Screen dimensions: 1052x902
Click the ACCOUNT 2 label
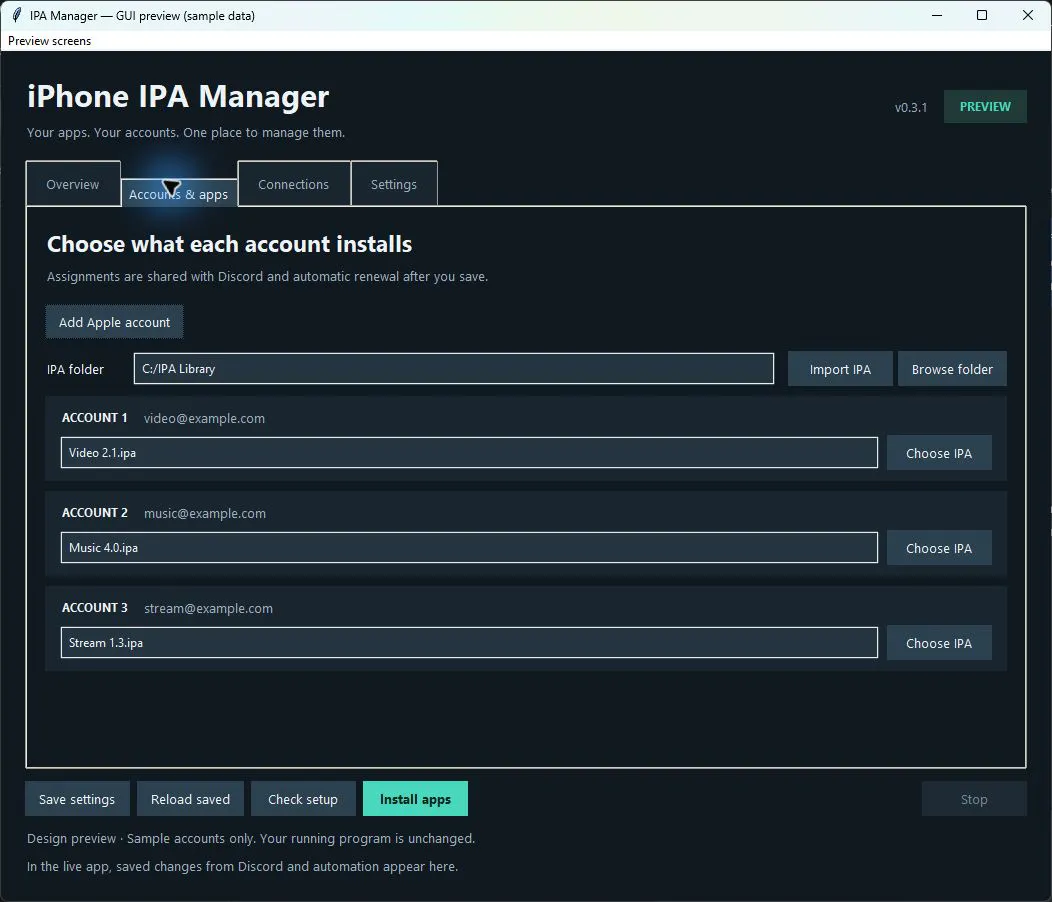95,513
